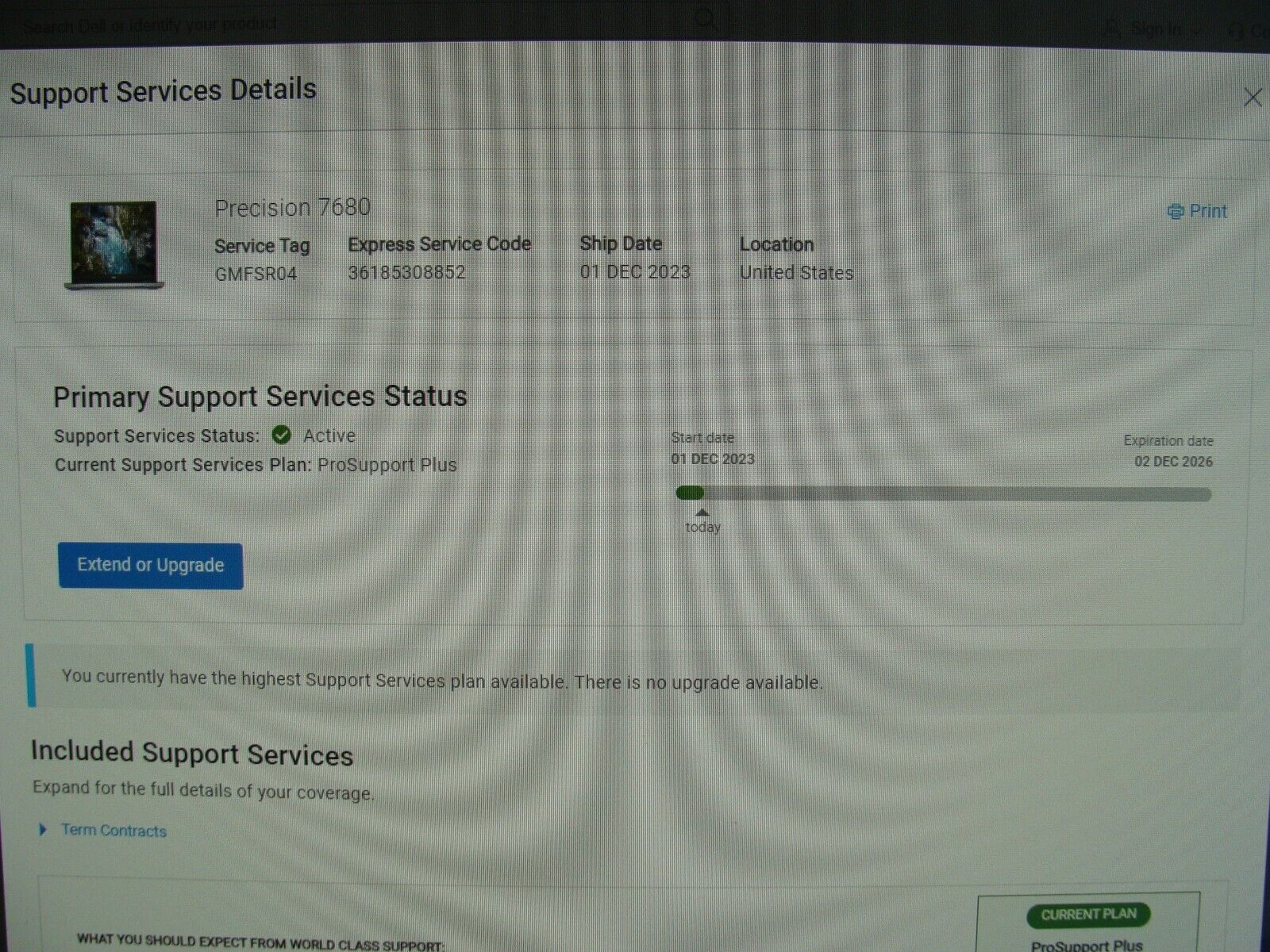
Task: Select the start date 01 DEC 2023
Action: coord(713,459)
